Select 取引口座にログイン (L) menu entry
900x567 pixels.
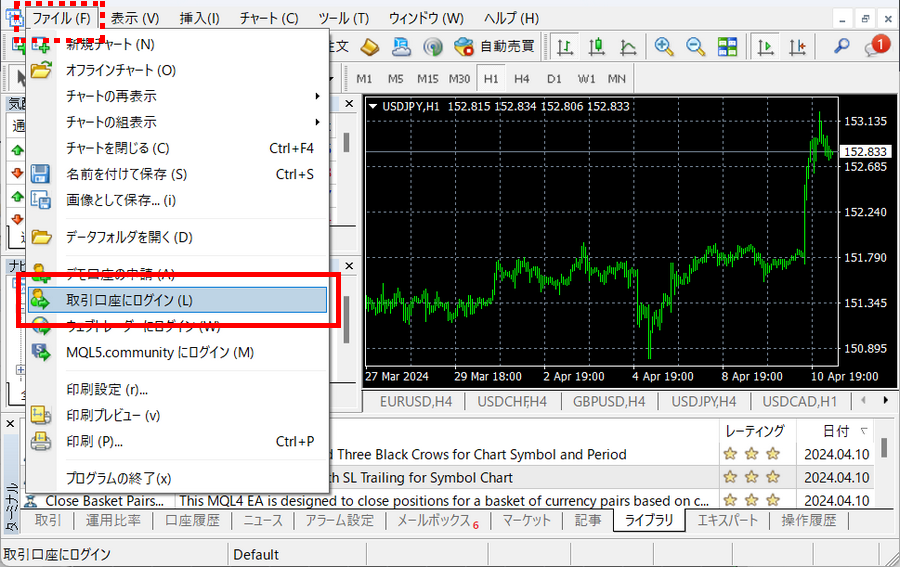point(177,300)
